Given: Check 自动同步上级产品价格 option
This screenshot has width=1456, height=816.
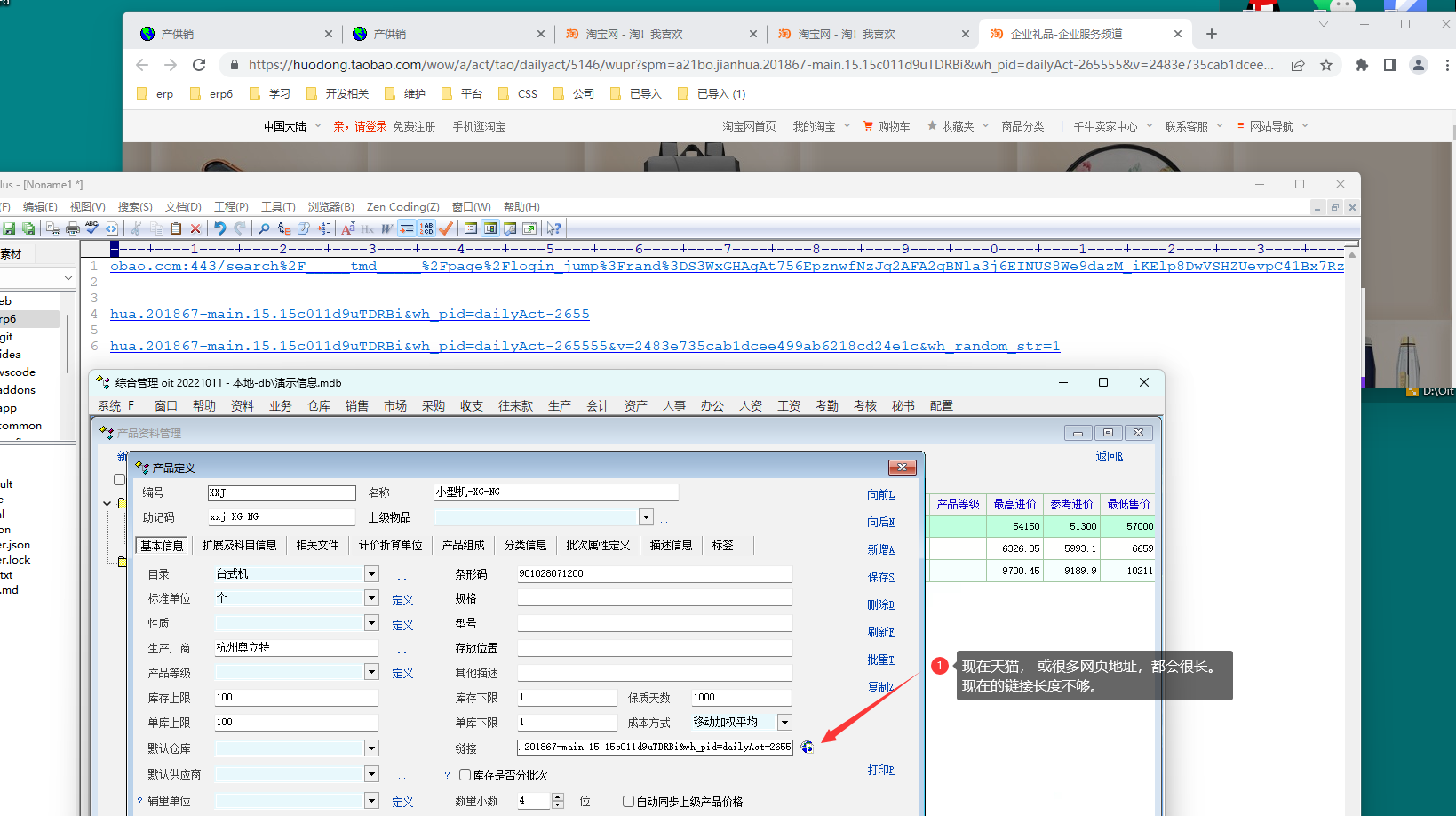Looking at the screenshot, I should pyautogui.click(x=628, y=802).
